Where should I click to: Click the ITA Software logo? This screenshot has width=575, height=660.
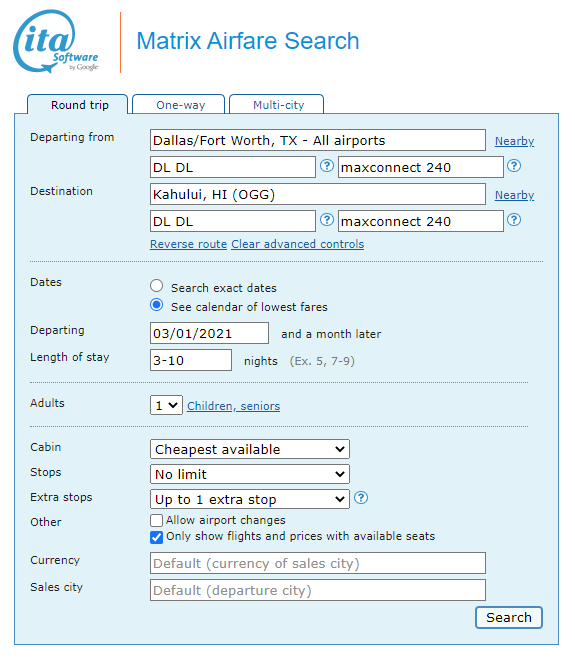coord(56,41)
